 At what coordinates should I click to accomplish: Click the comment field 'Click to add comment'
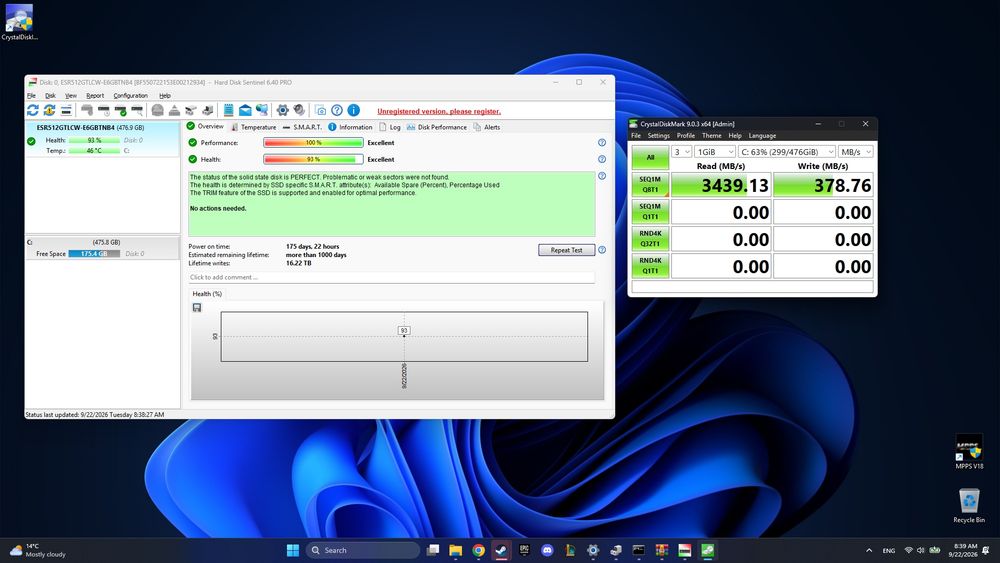click(x=391, y=277)
